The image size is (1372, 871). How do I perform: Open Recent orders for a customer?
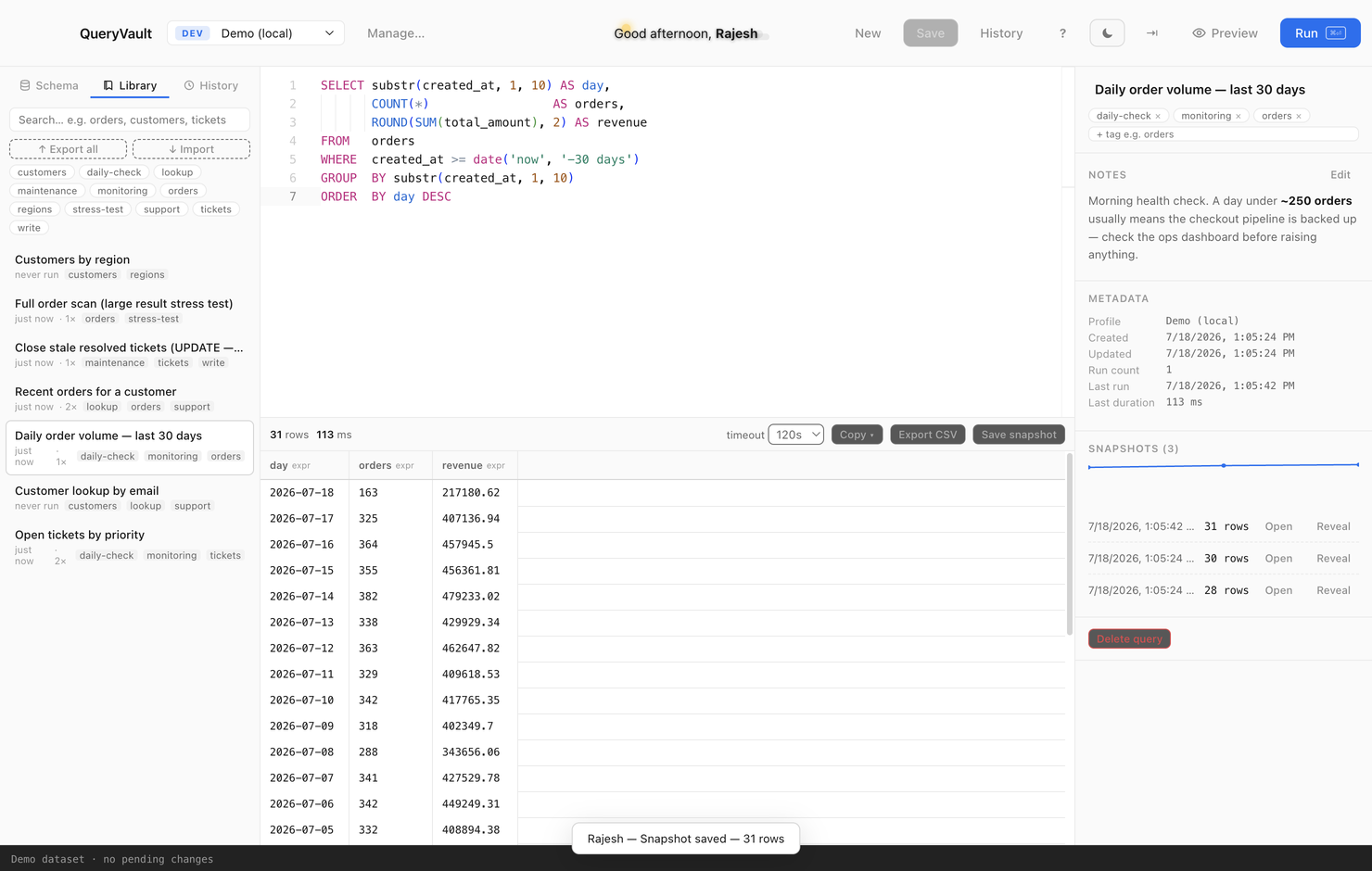[130, 398]
